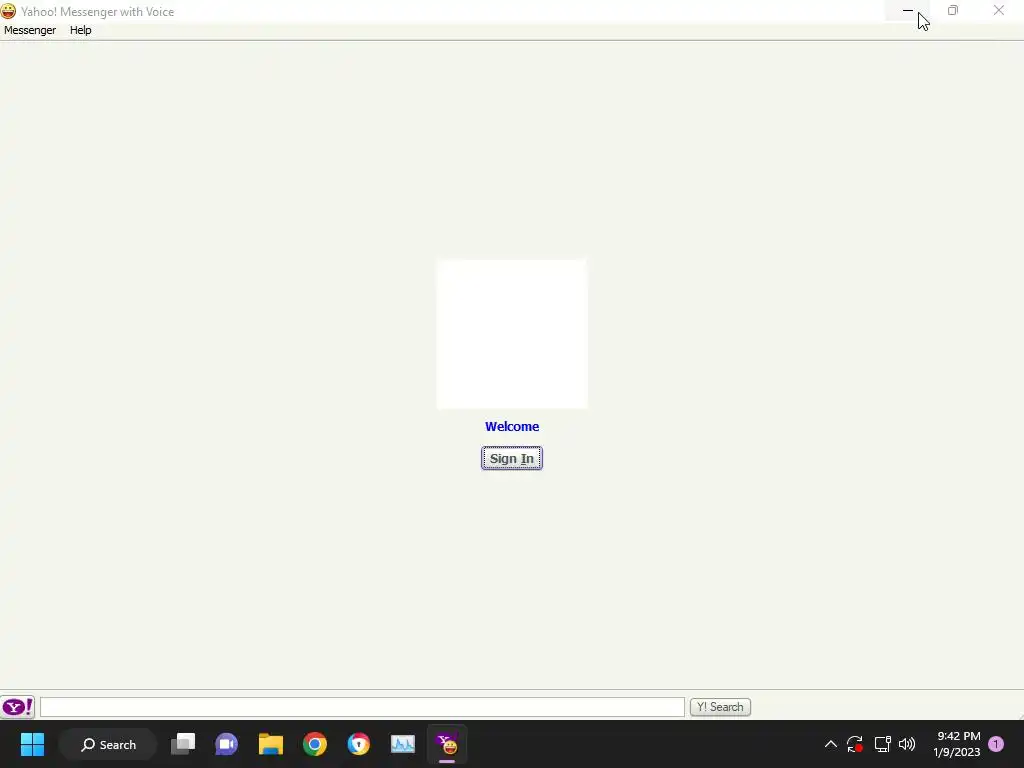
Task: Open the shield browser icon on taskbar
Action: coord(359,744)
